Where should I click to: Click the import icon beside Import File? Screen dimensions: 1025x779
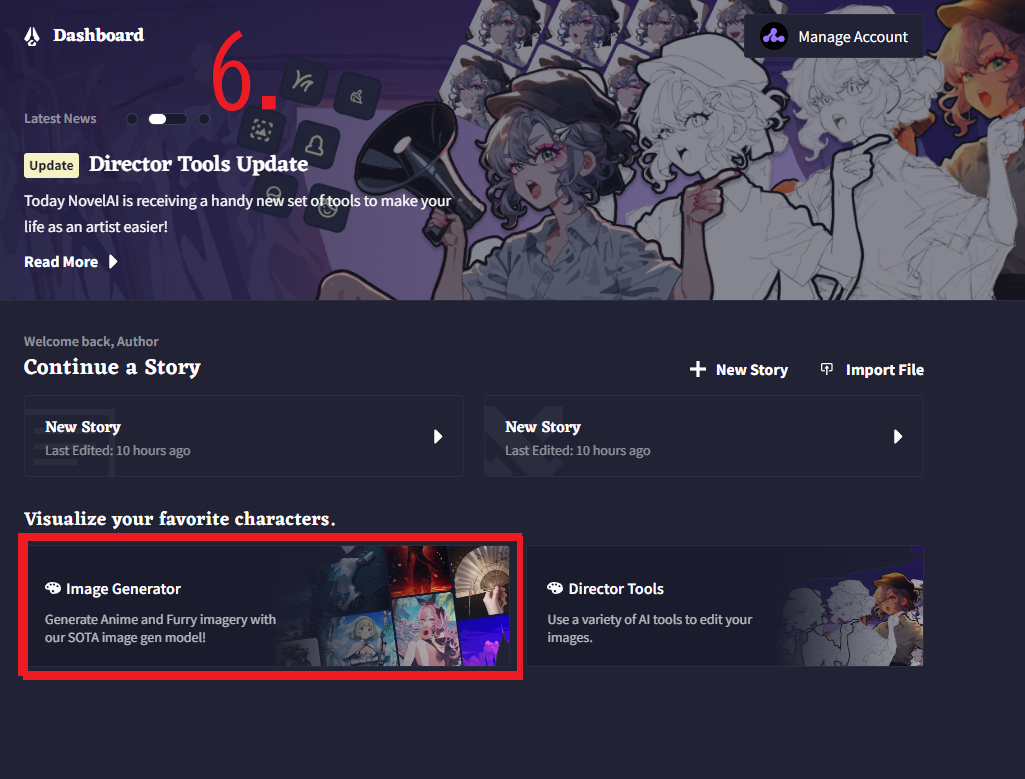(x=827, y=369)
